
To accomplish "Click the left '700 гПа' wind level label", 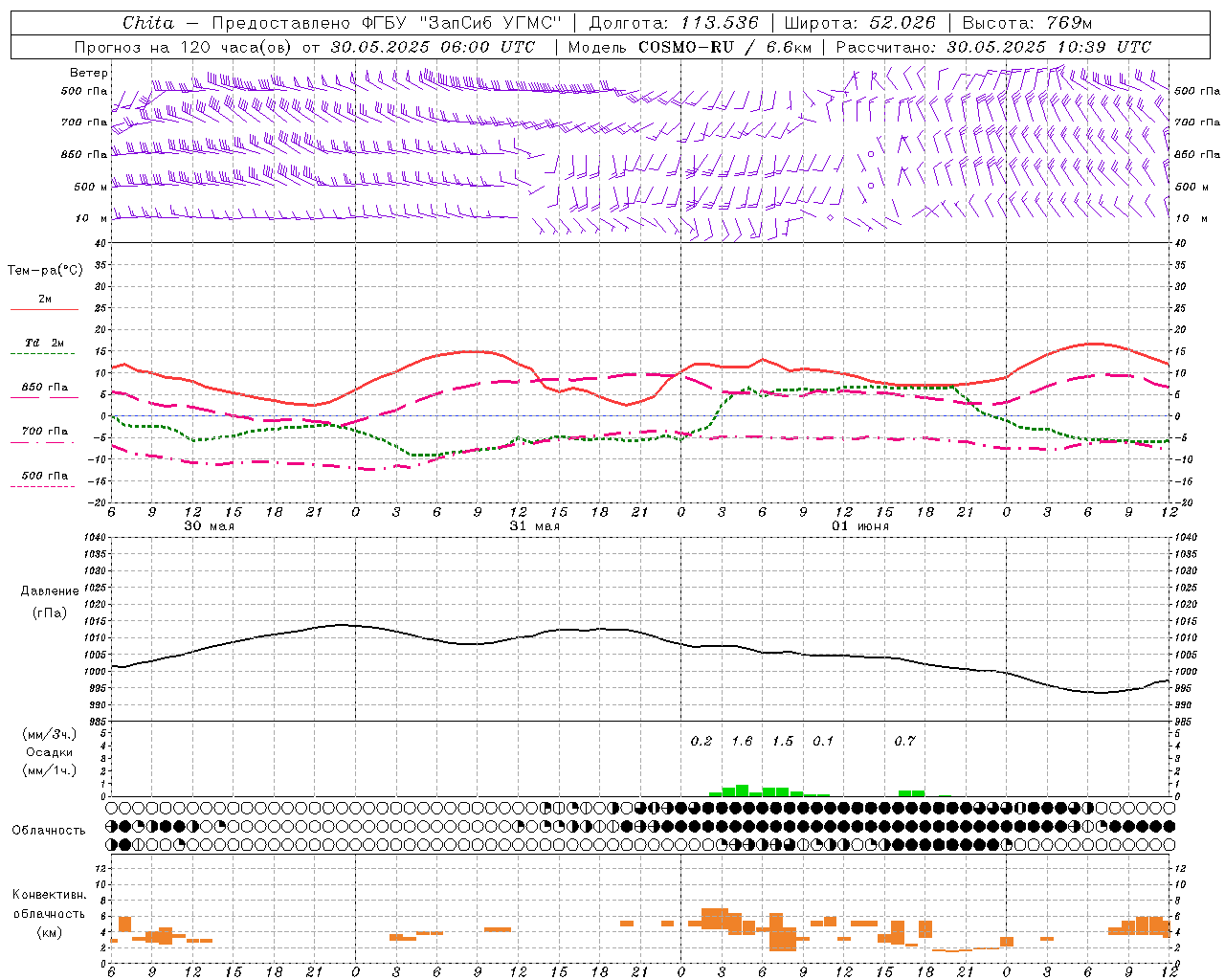I will [x=84, y=122].
